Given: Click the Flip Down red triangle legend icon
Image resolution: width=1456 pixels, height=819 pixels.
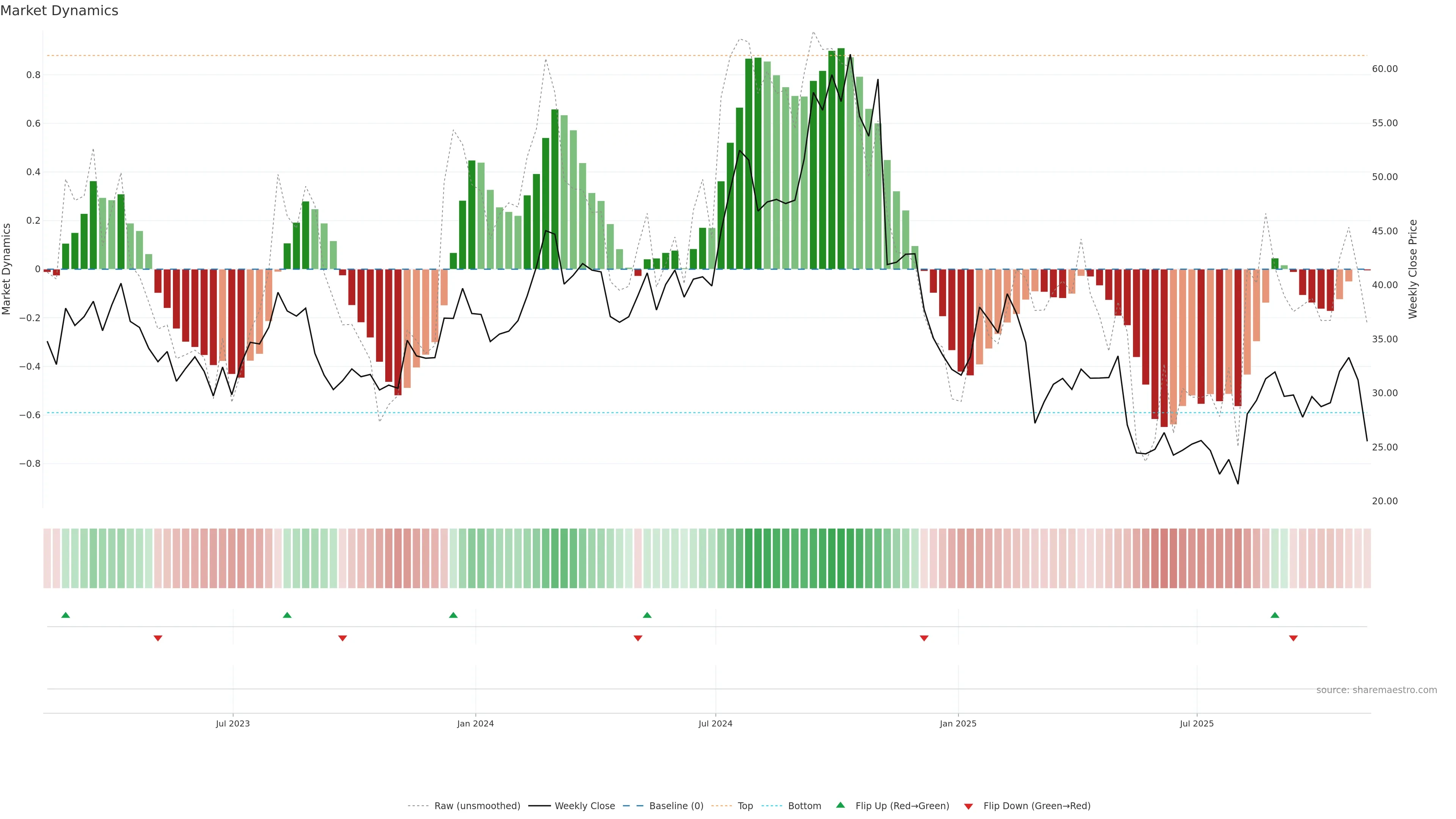Looking at the screenshot, I should click(x=968, y=806).
